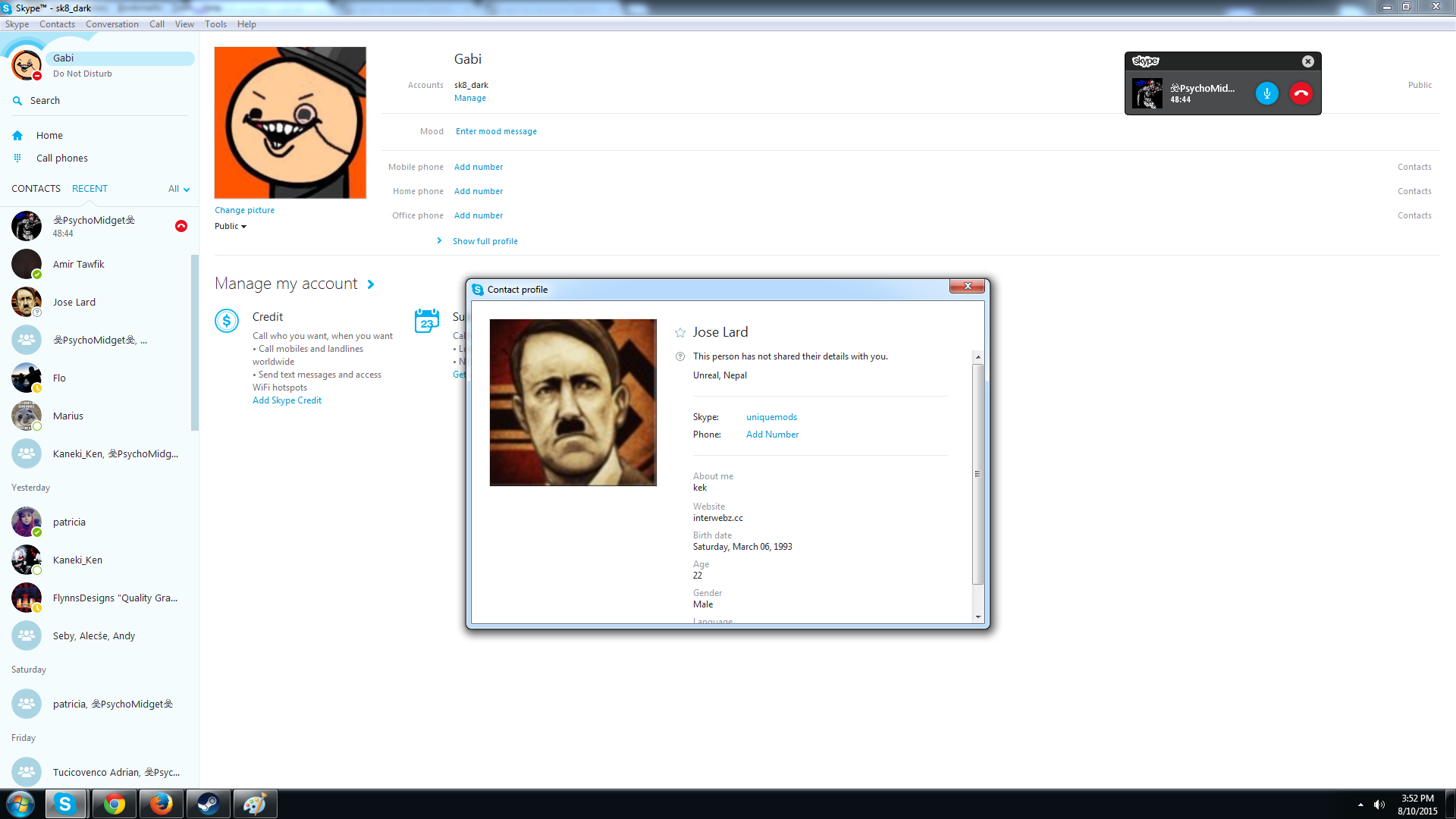Click Enter mood message field
This screenshot has width=1456, height=819.
point(496,131)
